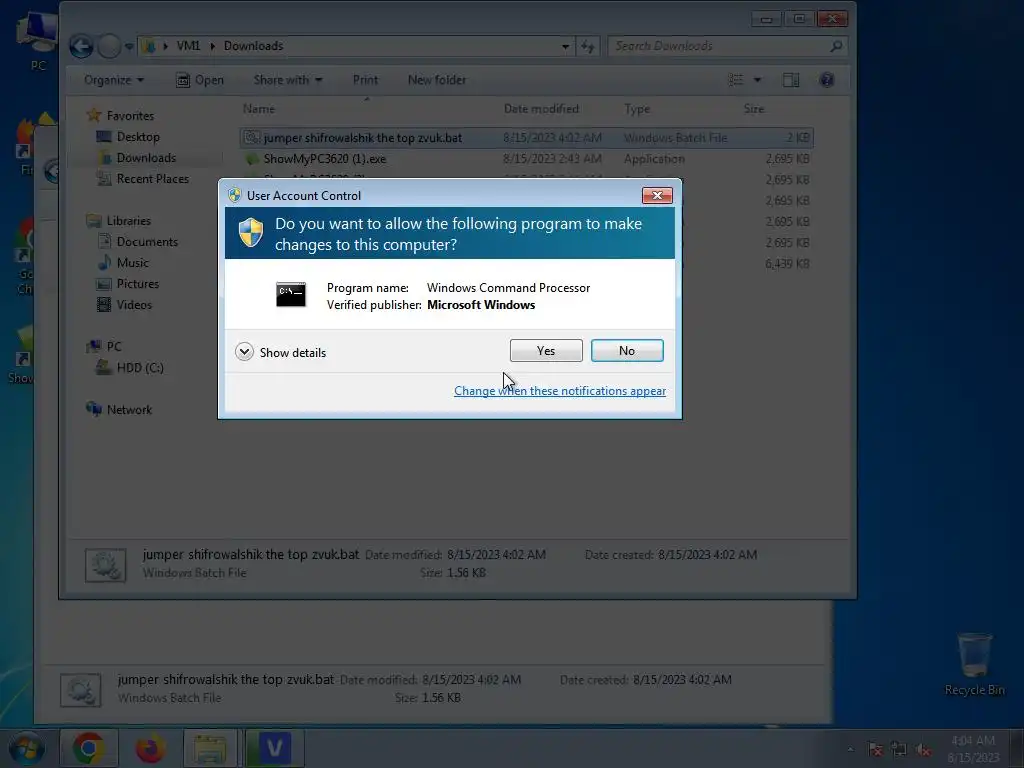Viewport: 1024px width, 768px height.
Task: Click Print in Explorer toolbar
Action: tap(365, 80)
